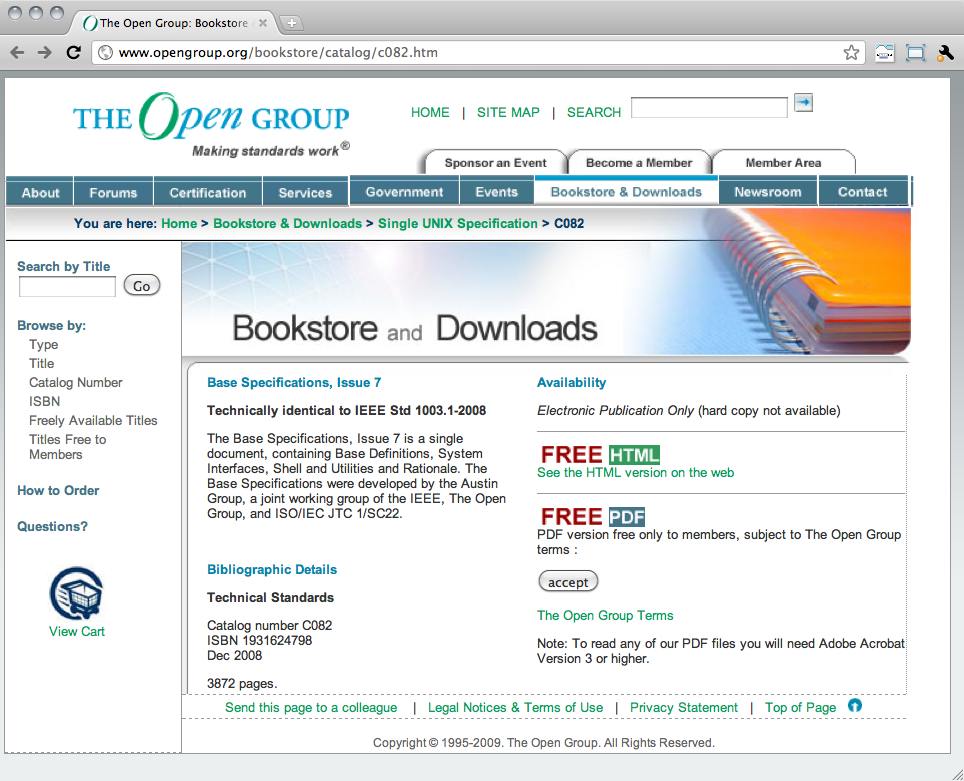Bookmark page with star icon

click(851, 53)
